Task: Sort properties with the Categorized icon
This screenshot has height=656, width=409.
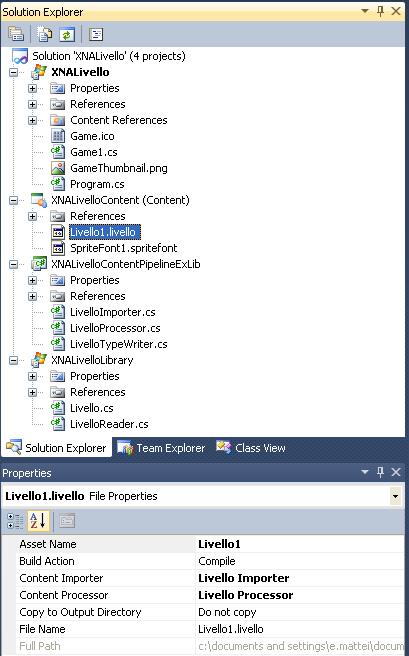Action: click(x=15, y=521)
